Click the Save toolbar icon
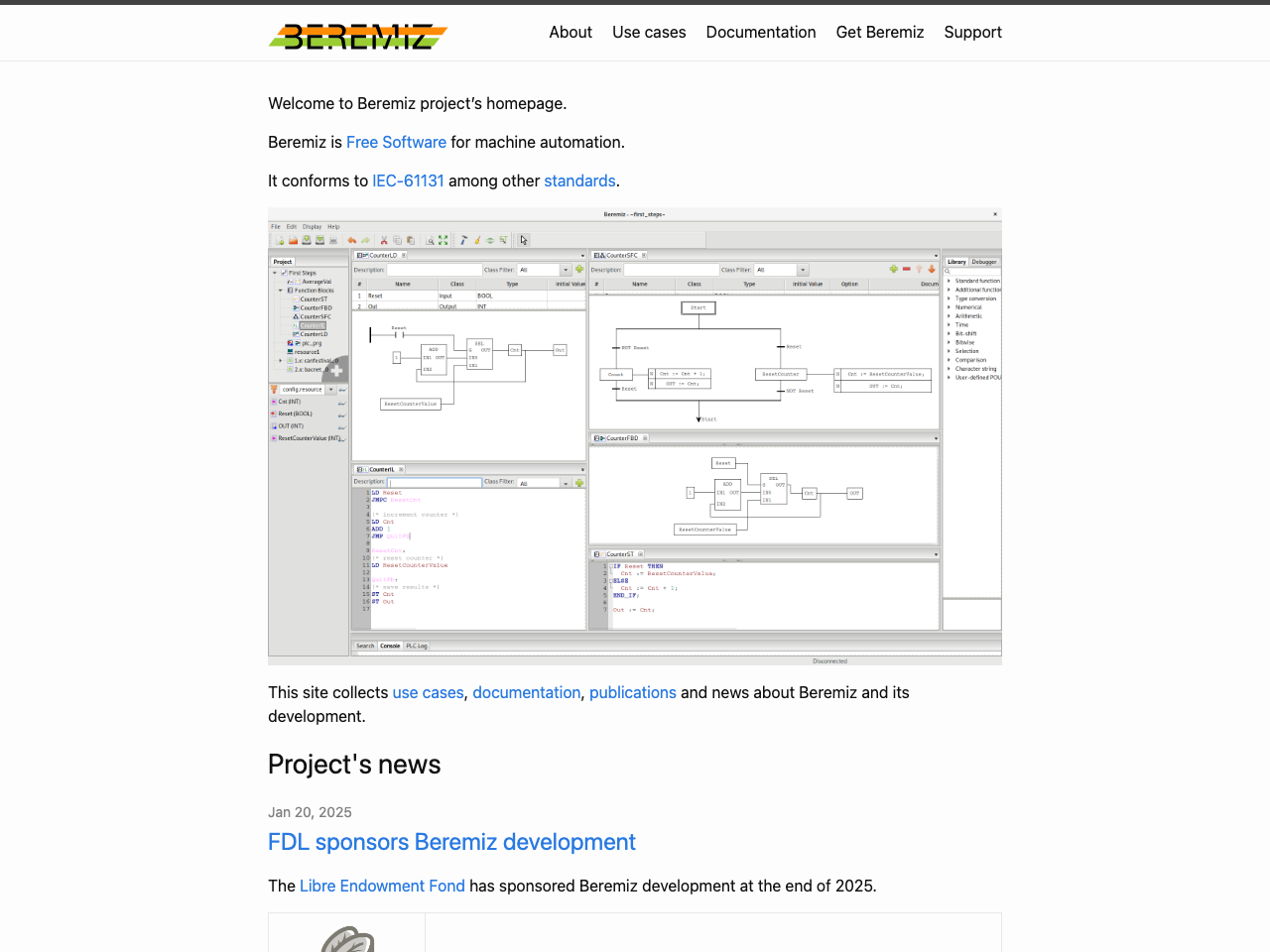The image size is (1270, 952). tap(307, 240)
